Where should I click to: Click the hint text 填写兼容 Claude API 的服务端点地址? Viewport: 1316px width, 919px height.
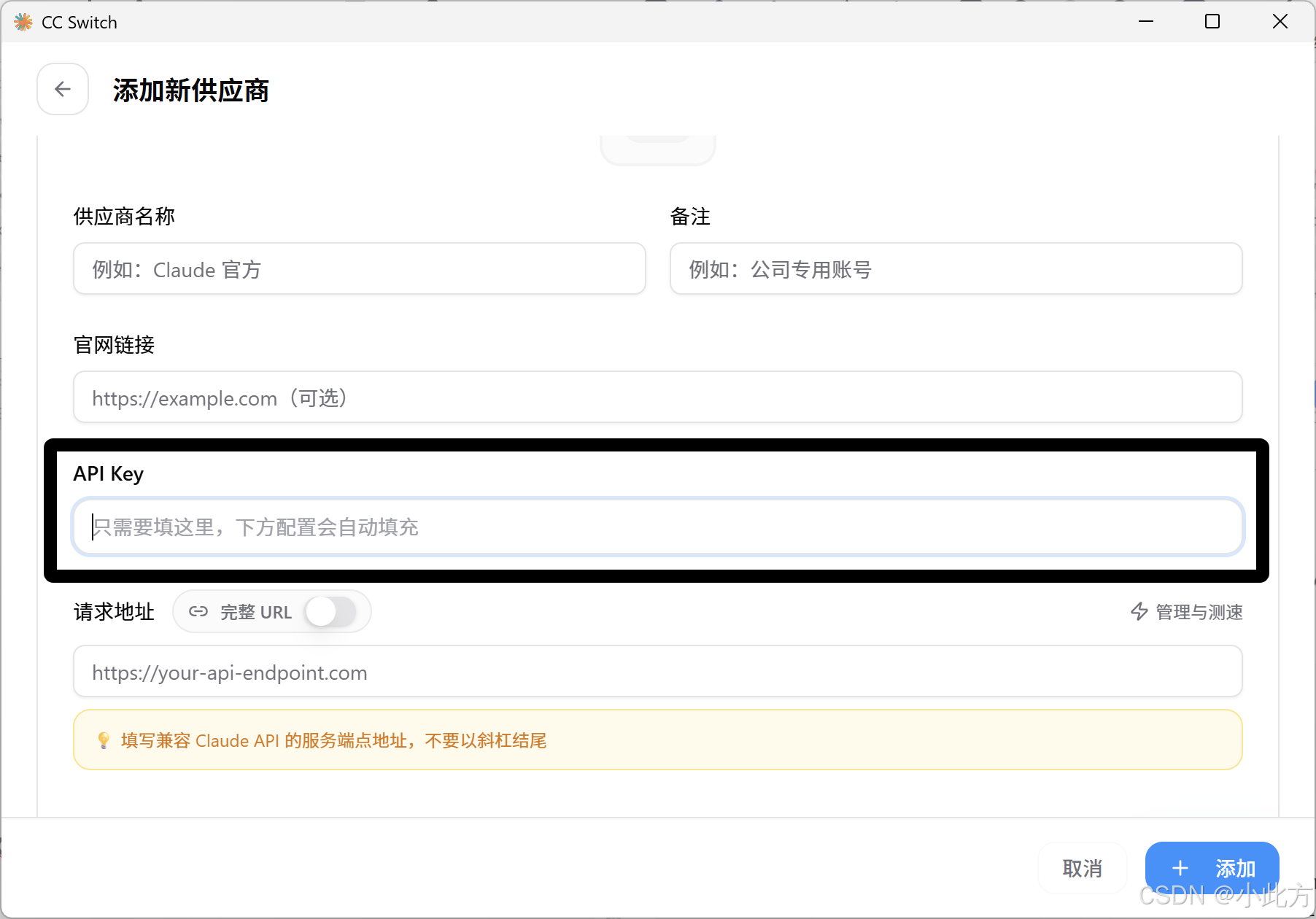264,741
